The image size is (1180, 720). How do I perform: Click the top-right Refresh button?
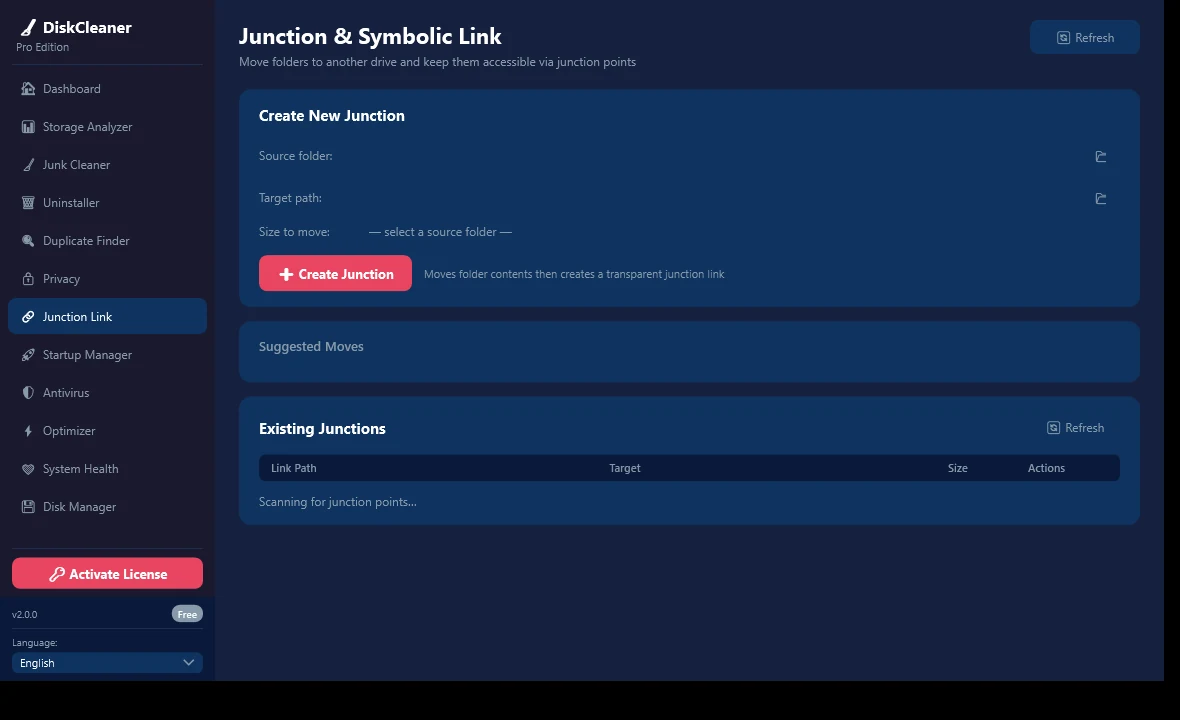point(1084,37)
